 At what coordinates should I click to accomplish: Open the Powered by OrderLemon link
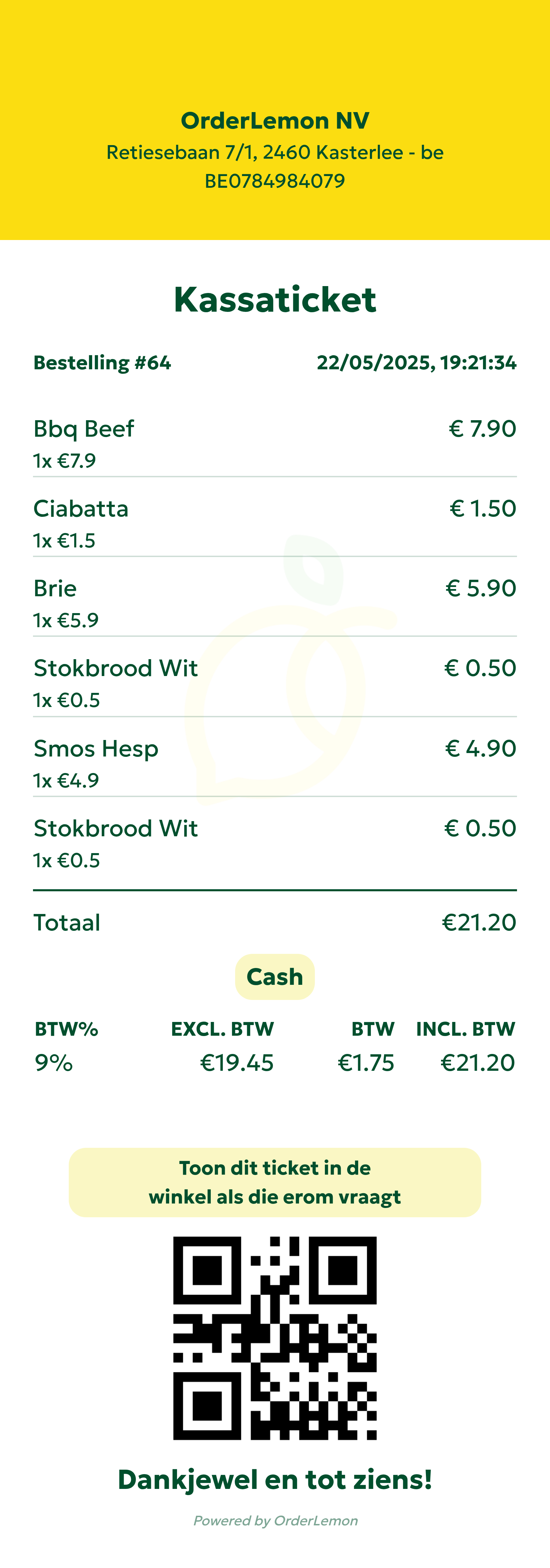tap(275, 1521)
